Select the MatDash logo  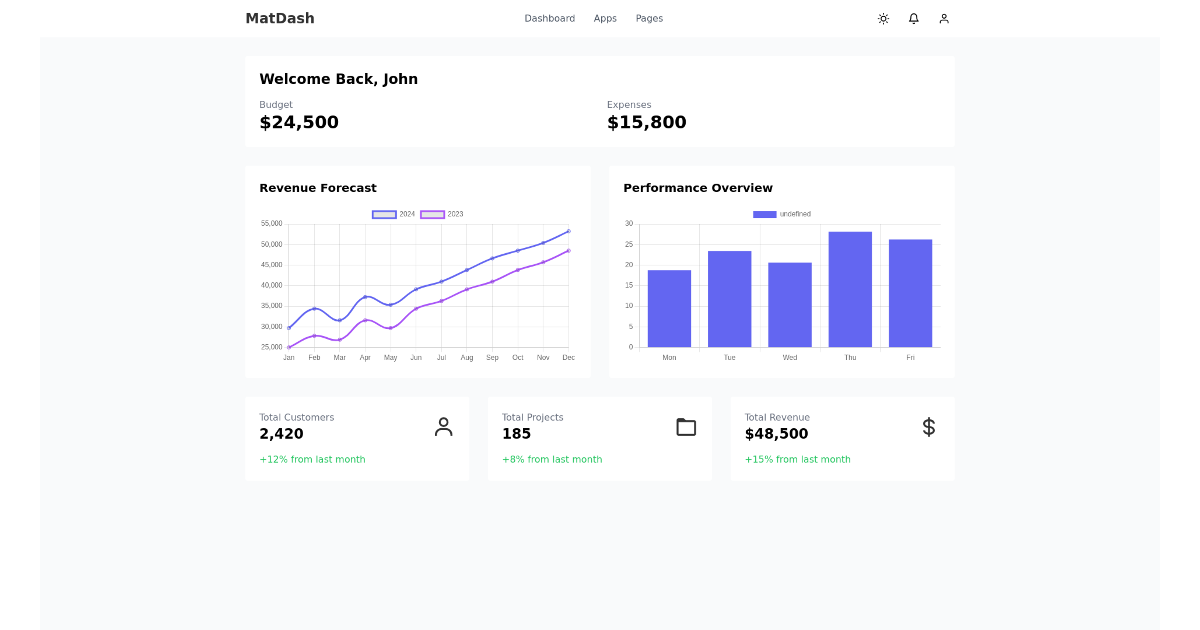coord(279,18)
